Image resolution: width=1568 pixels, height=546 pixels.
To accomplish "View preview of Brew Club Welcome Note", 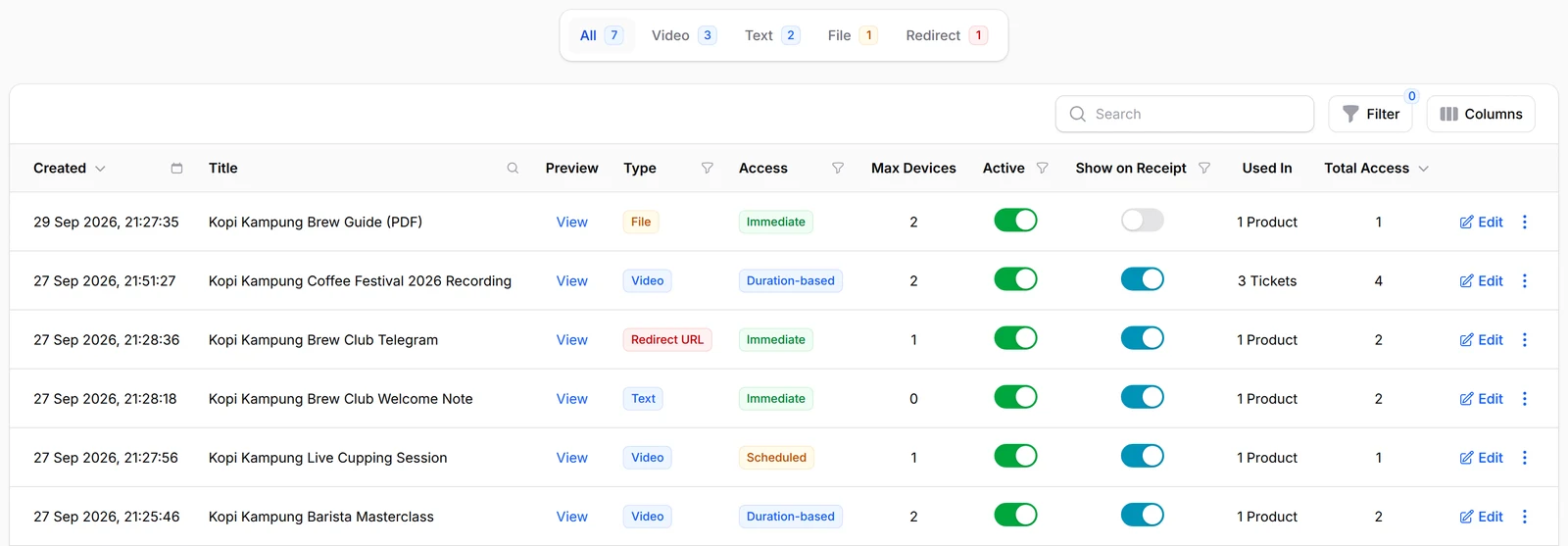I will (572, 399).
